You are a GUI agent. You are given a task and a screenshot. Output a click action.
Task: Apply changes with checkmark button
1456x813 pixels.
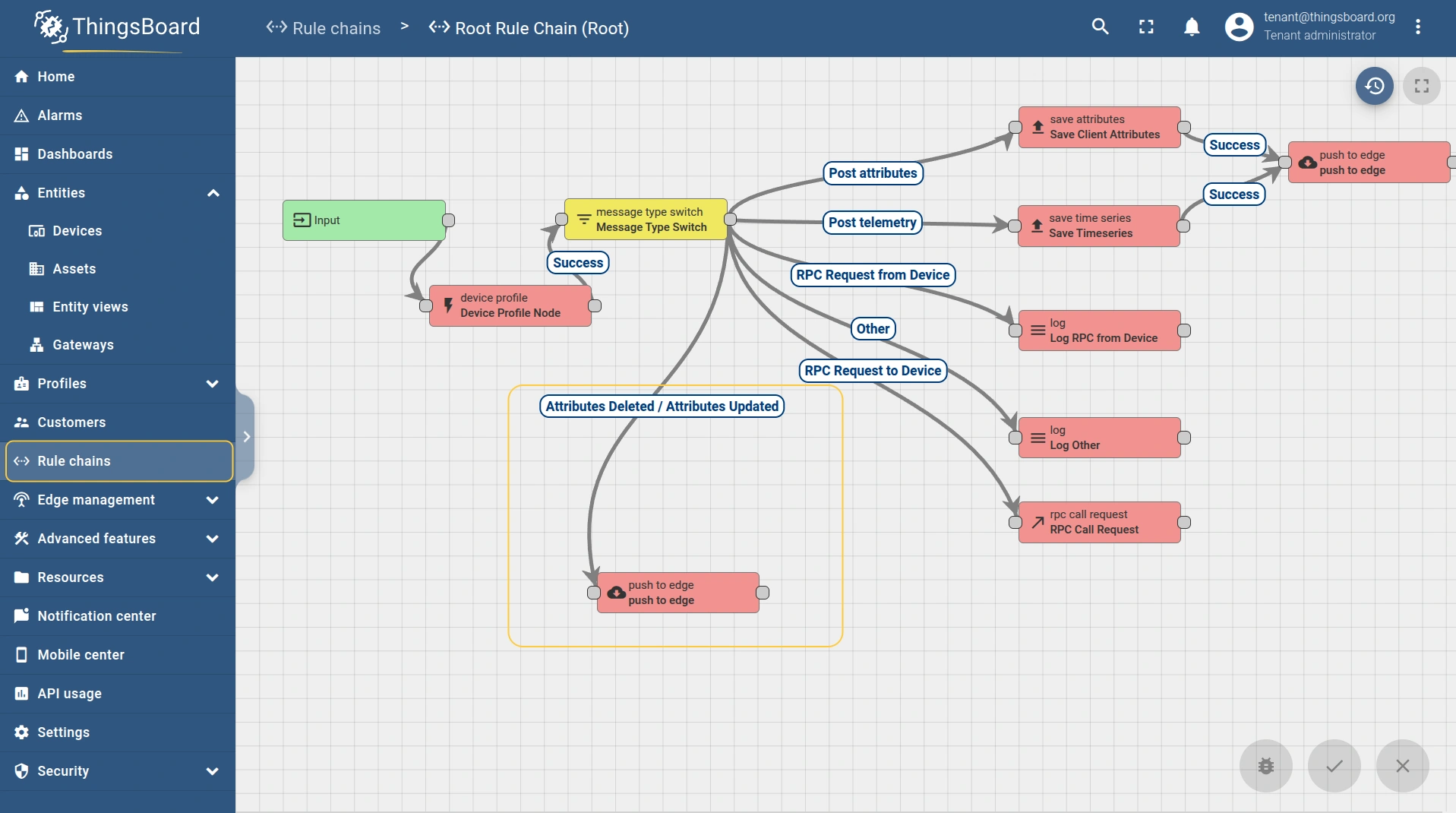(x=1334, y=766)
